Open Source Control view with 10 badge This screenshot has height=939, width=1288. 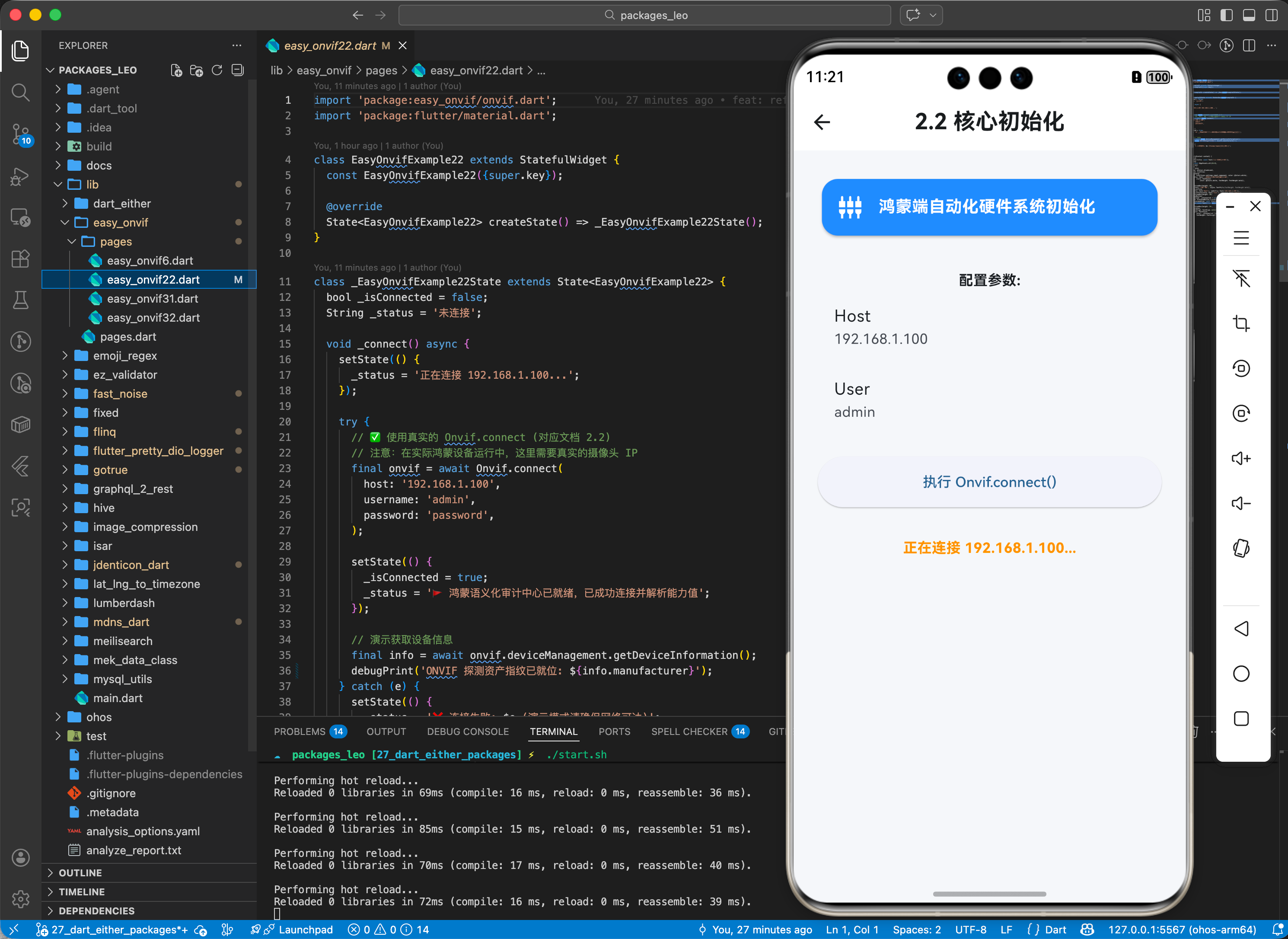[20, 134]
